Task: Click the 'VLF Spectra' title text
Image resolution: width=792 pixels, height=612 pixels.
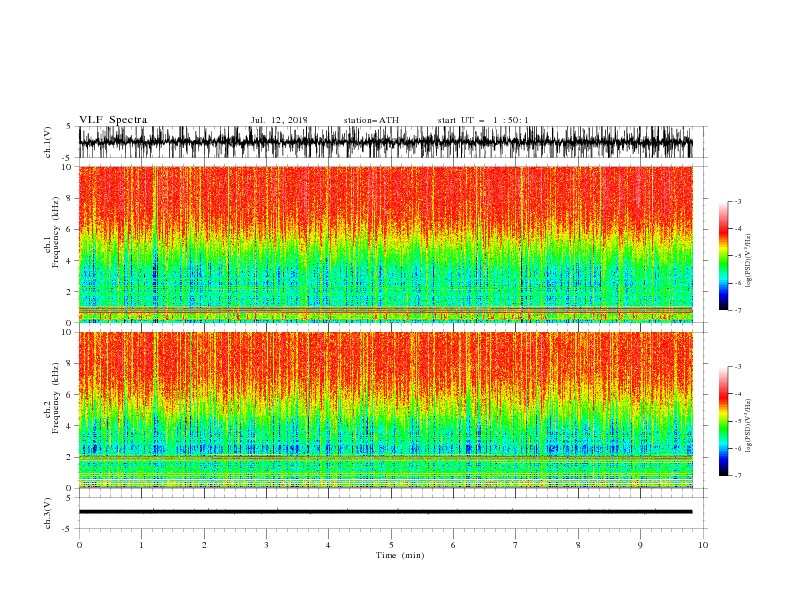Action: pos(113,120)
